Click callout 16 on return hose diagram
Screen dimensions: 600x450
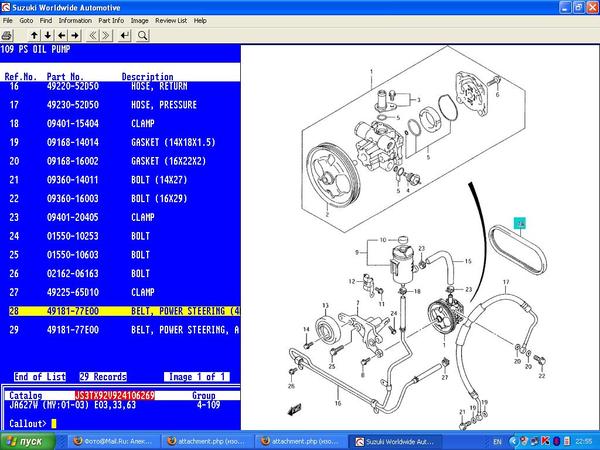(x=338, y=403)
